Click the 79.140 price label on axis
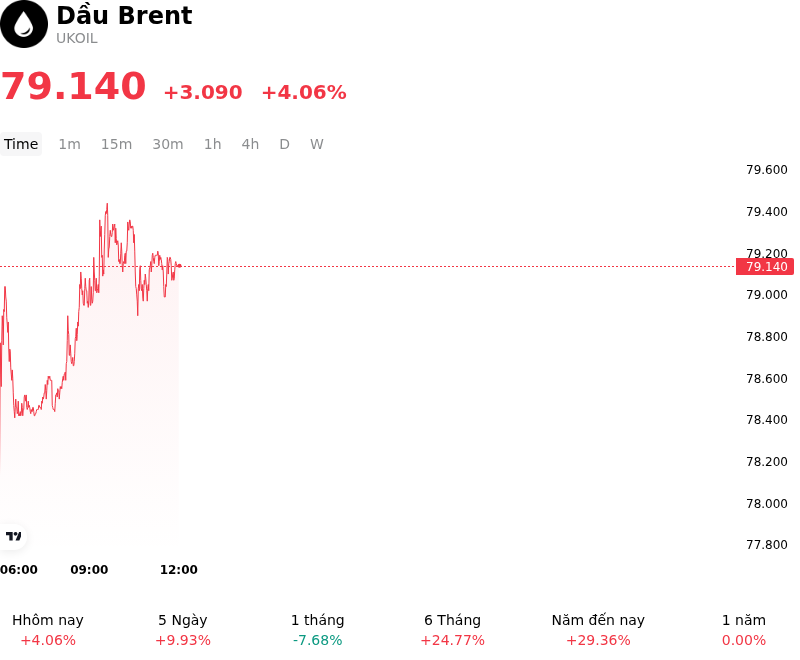The image size is (800, 660). [765, 266]
